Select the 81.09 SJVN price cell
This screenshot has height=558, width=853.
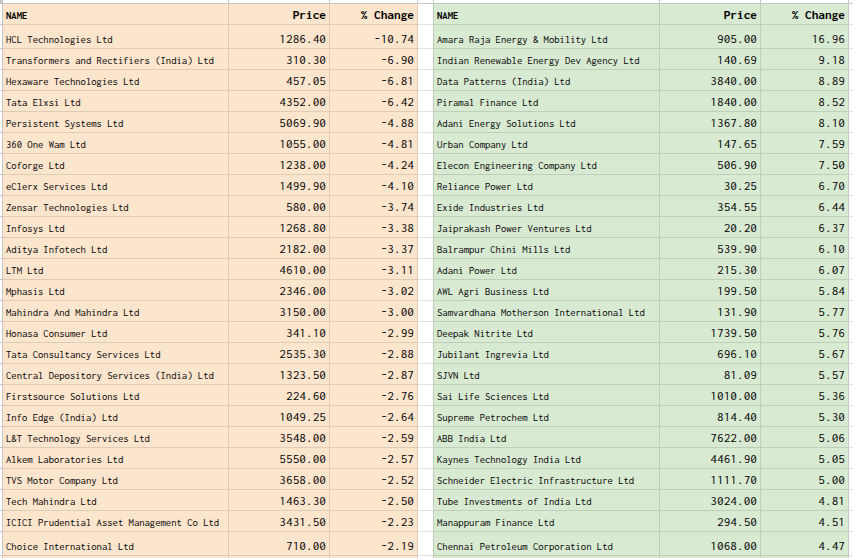click(x=710, y=376)
